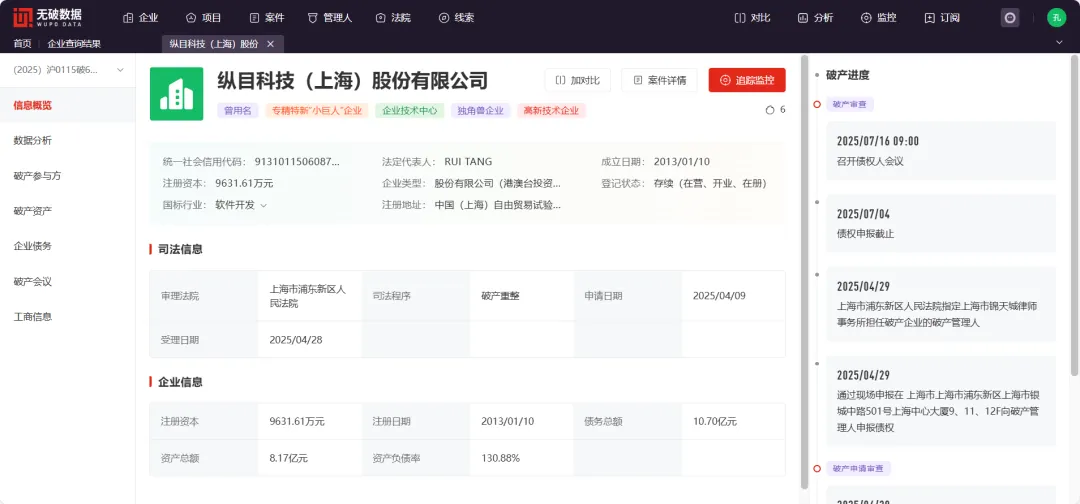The width and height of the screenshot is (1080, 504).
Task: Open the 法院 menu in top navigation
Action: coord(393,18)
